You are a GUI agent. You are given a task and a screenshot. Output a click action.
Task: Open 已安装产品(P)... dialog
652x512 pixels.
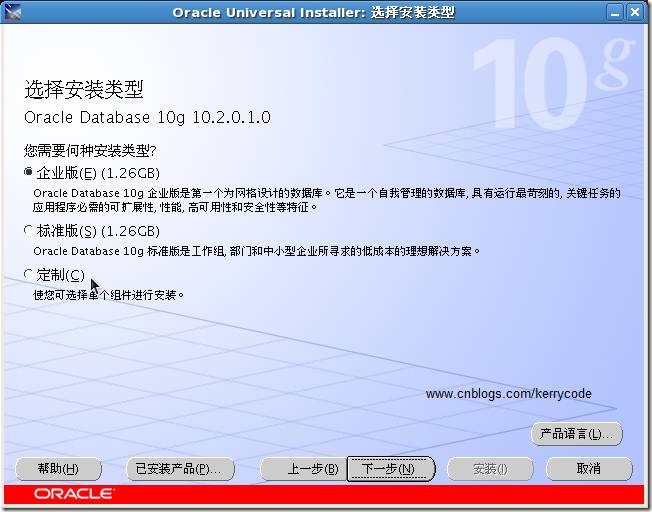(180, 469)
